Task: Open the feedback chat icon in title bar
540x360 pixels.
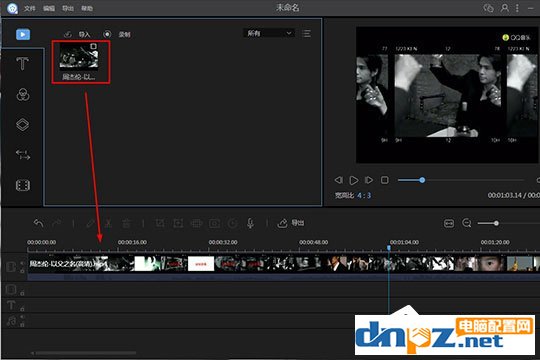Action: pos(488,8)
